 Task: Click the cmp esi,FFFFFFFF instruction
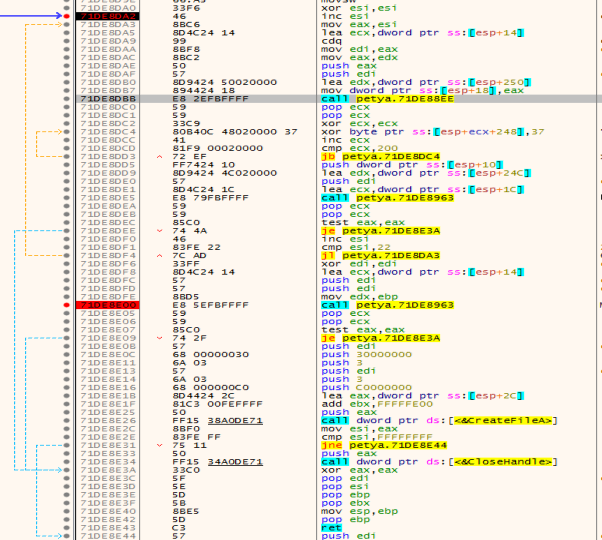click(x=377, y=437)
